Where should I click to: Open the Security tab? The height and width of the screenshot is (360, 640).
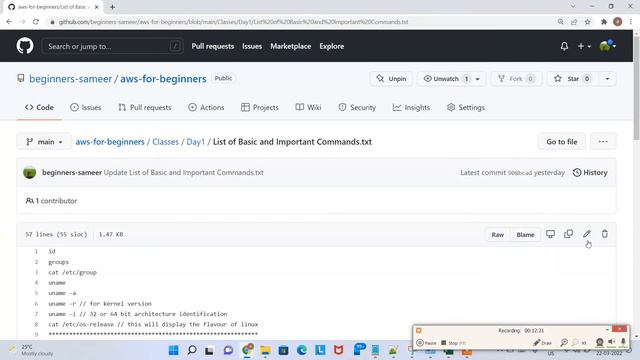point(357,107)
